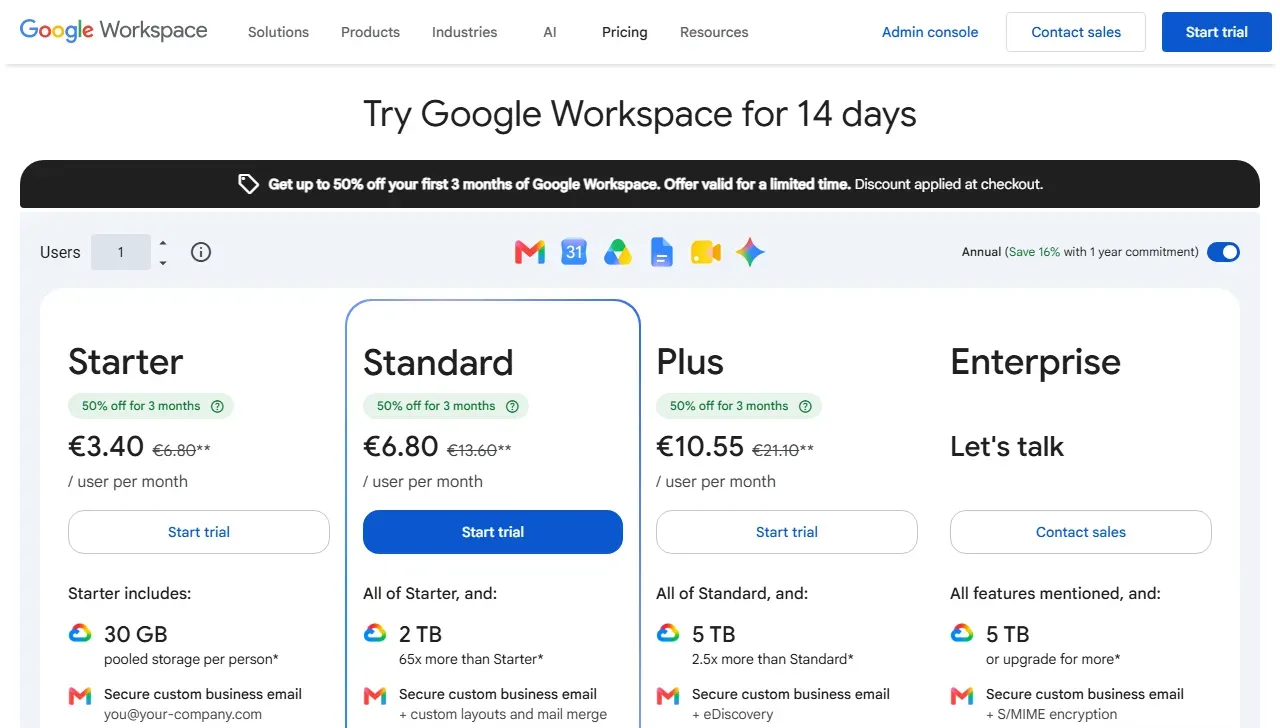Click the "65x more than Starter*" text

pos(471,659)
